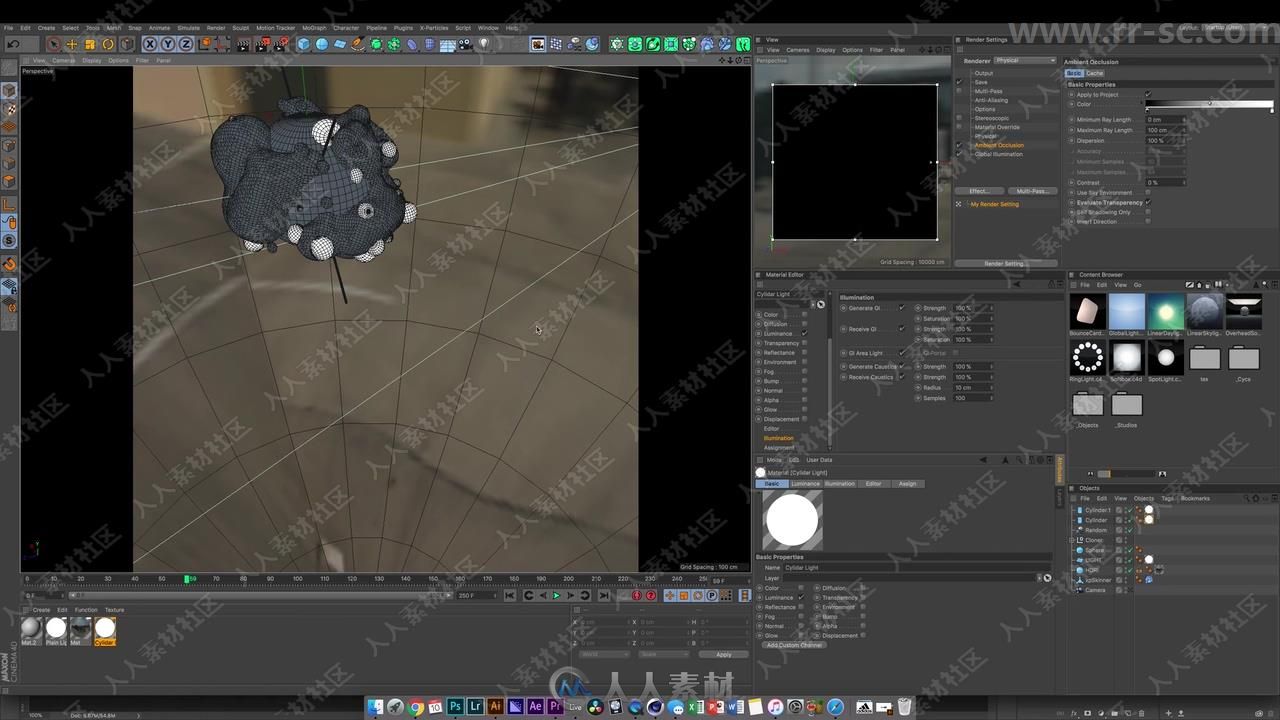The width and height of the screenshot is (1280, 720).
Task: Click the Multi-Pass... button
Action: (x=1031, y=191)
